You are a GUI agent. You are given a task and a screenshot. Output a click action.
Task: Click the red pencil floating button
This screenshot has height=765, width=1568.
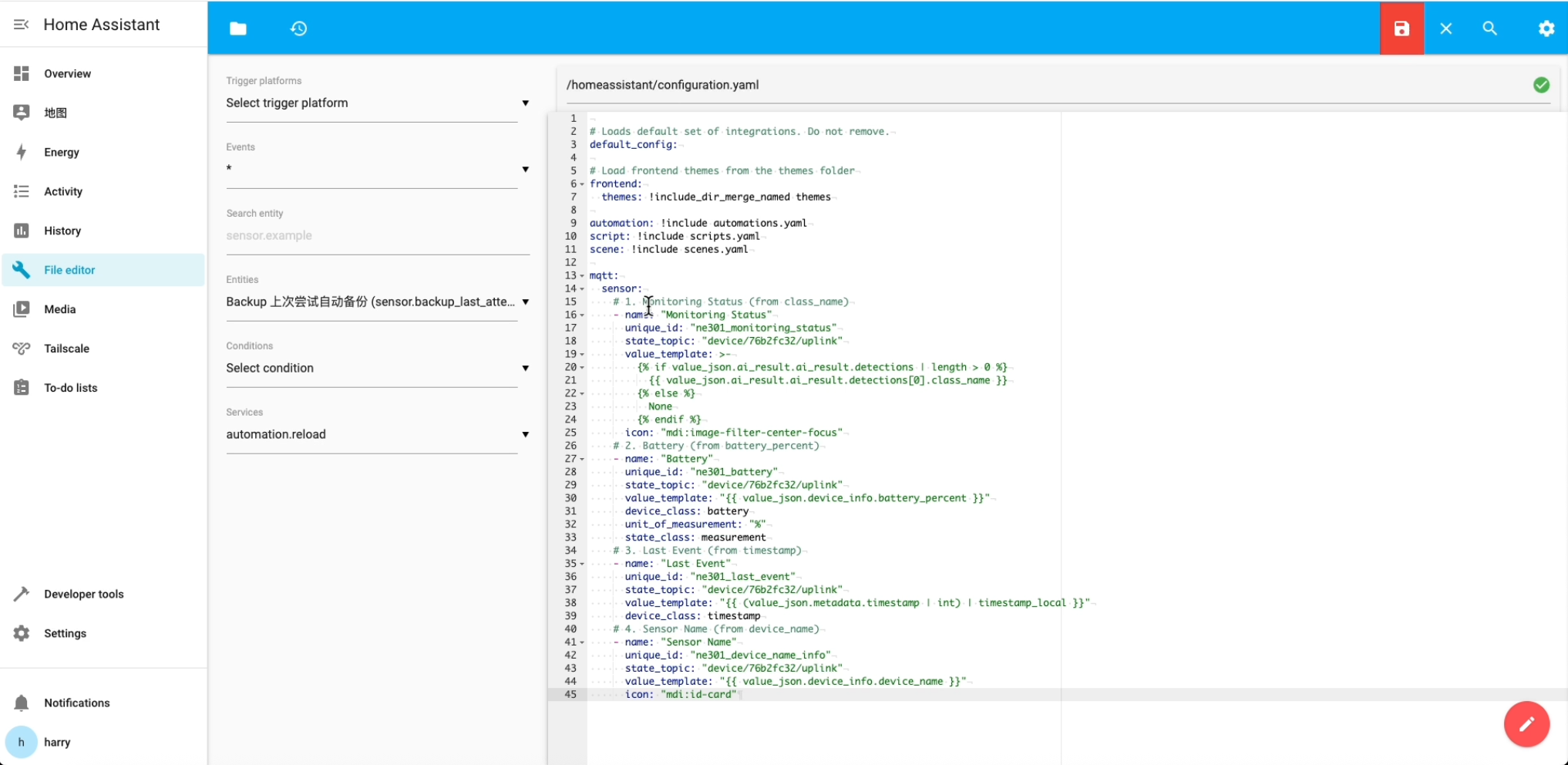tap(1526, 724)
